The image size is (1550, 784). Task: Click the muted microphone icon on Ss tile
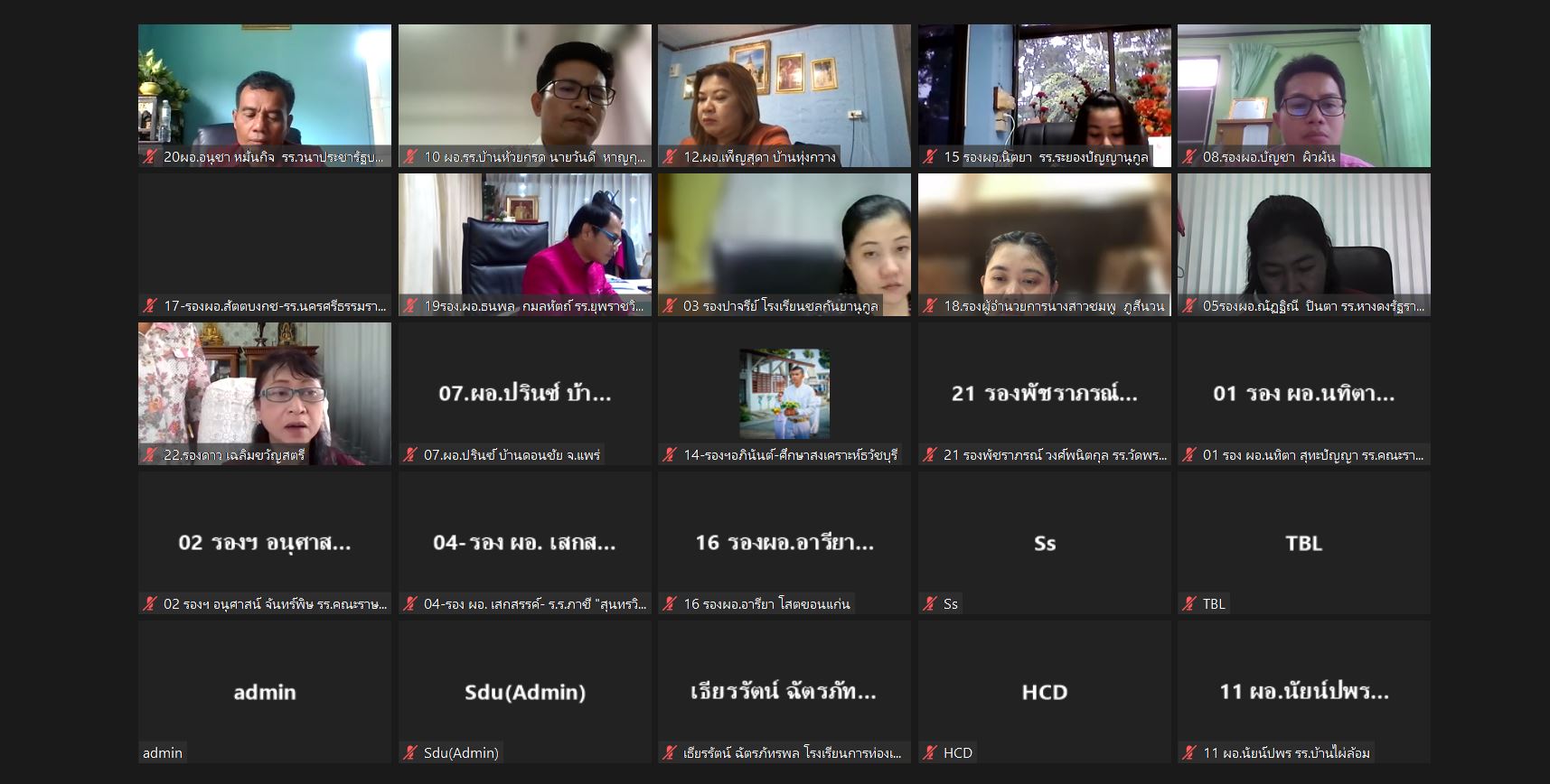click(x=930, y=604)
